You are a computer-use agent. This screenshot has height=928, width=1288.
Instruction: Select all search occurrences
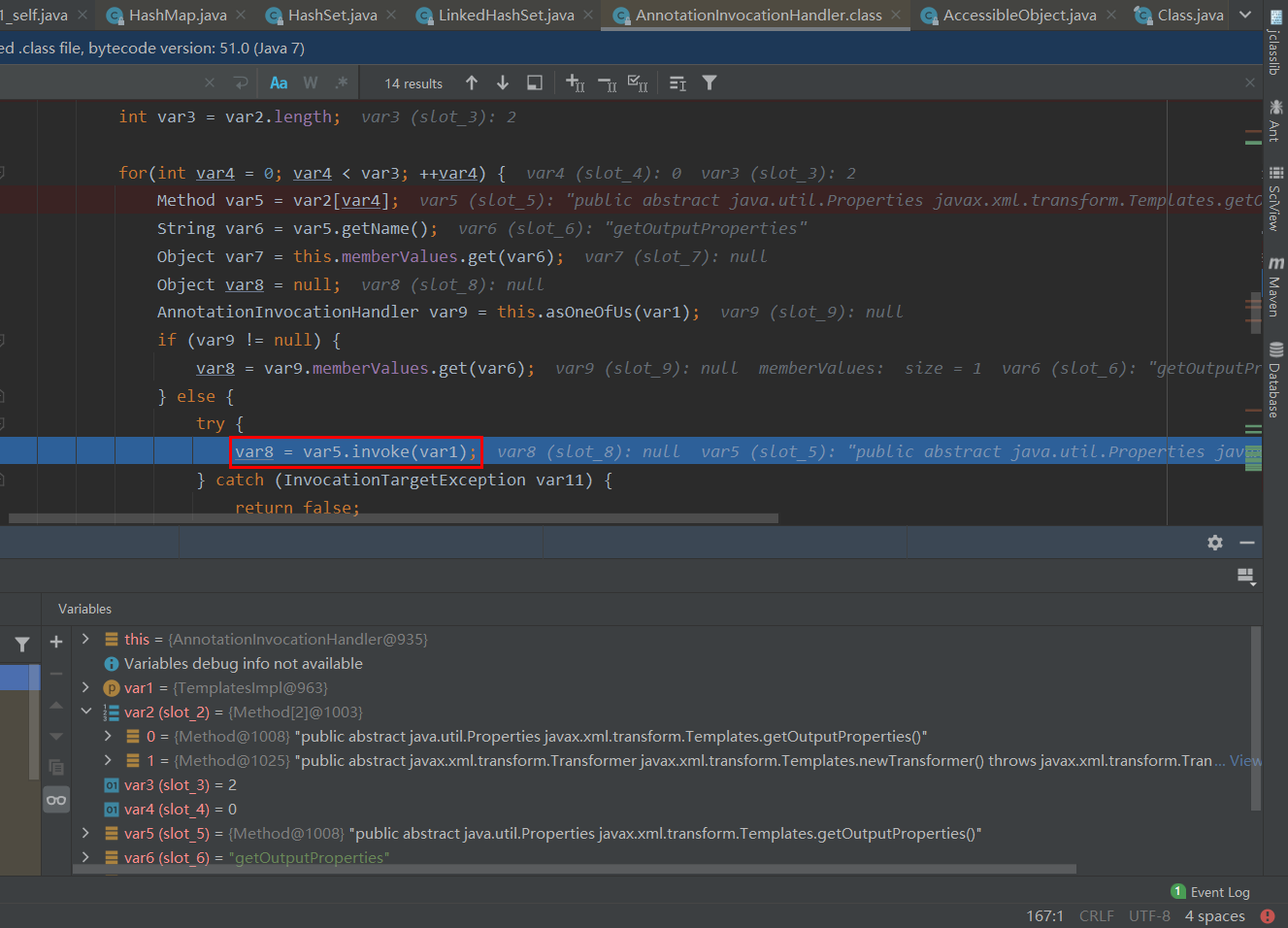638,83
